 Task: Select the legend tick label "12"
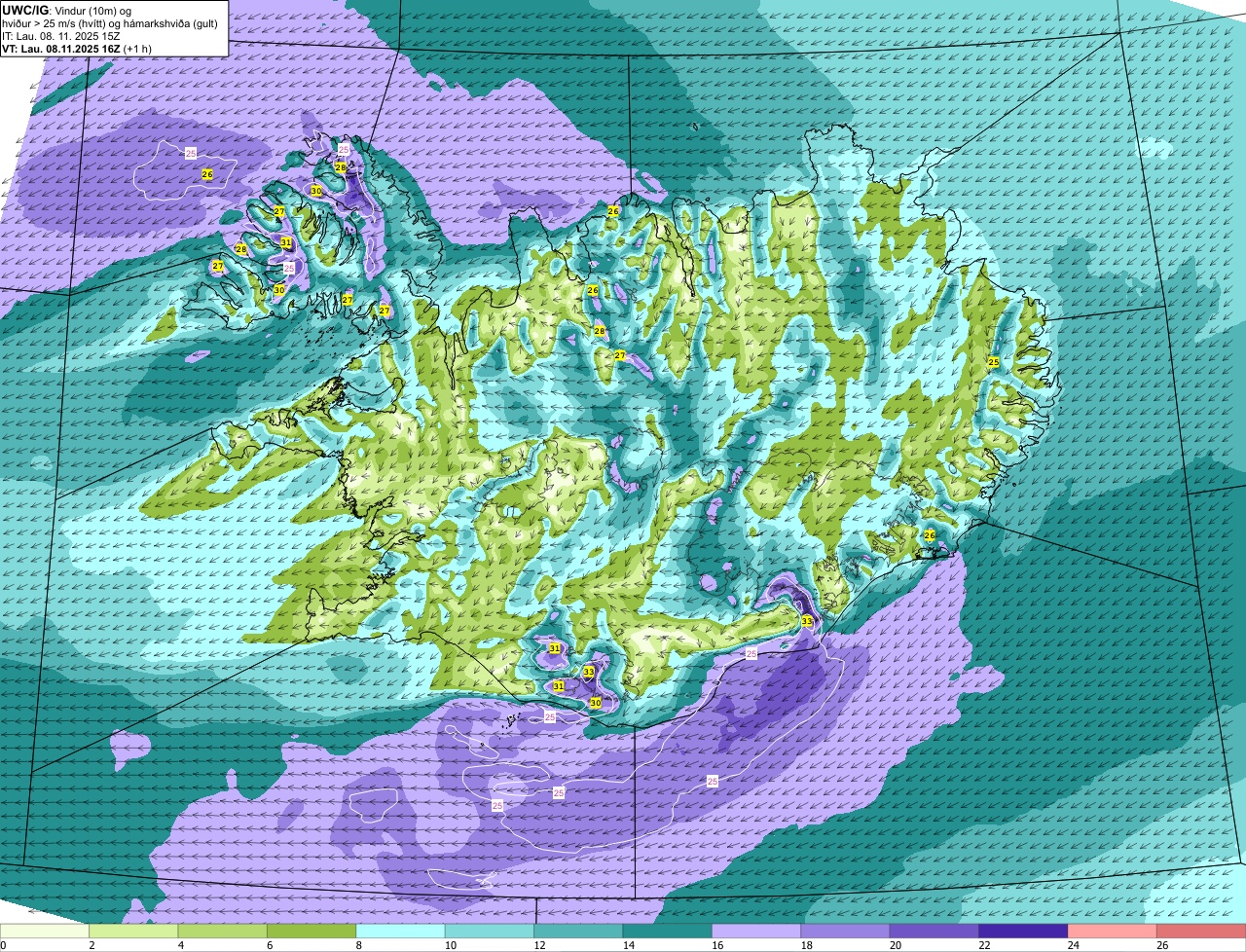538,945
